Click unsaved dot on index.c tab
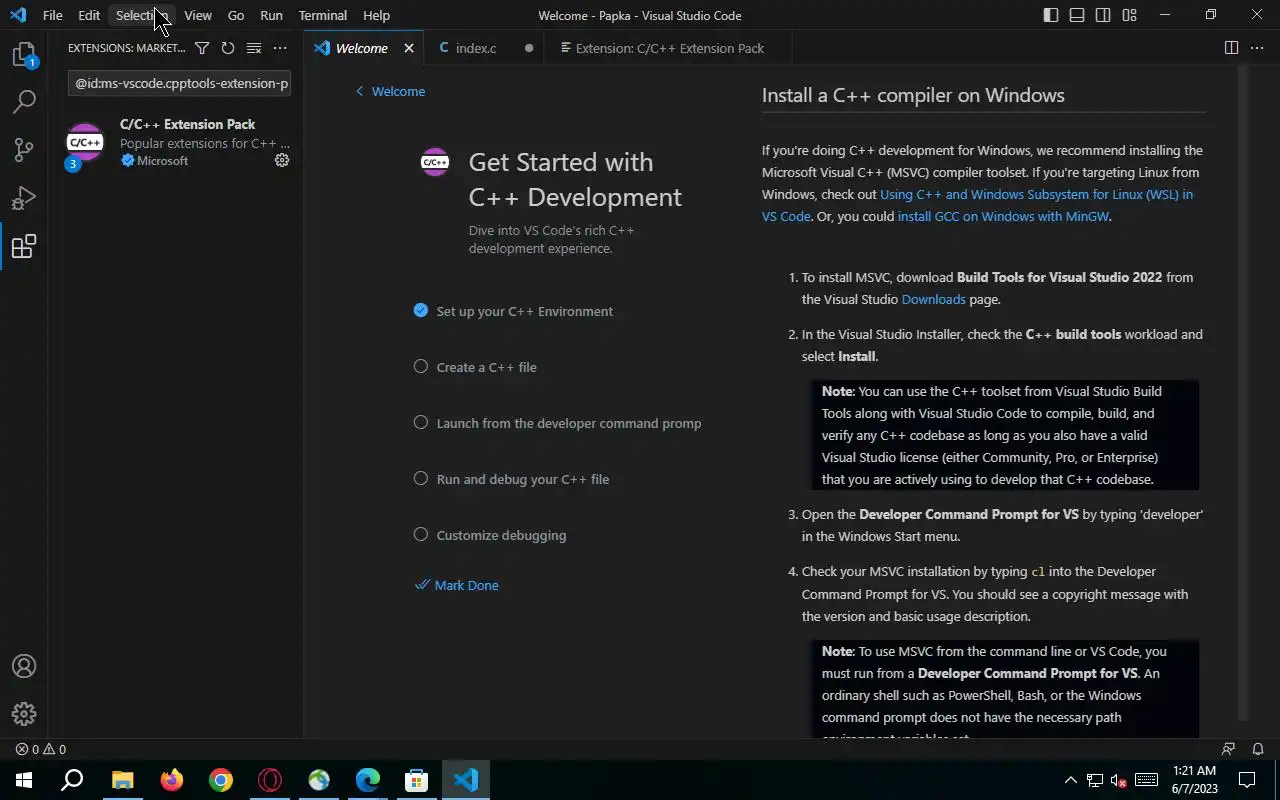This screenshot has height=800, width=1280. [529, 48]
